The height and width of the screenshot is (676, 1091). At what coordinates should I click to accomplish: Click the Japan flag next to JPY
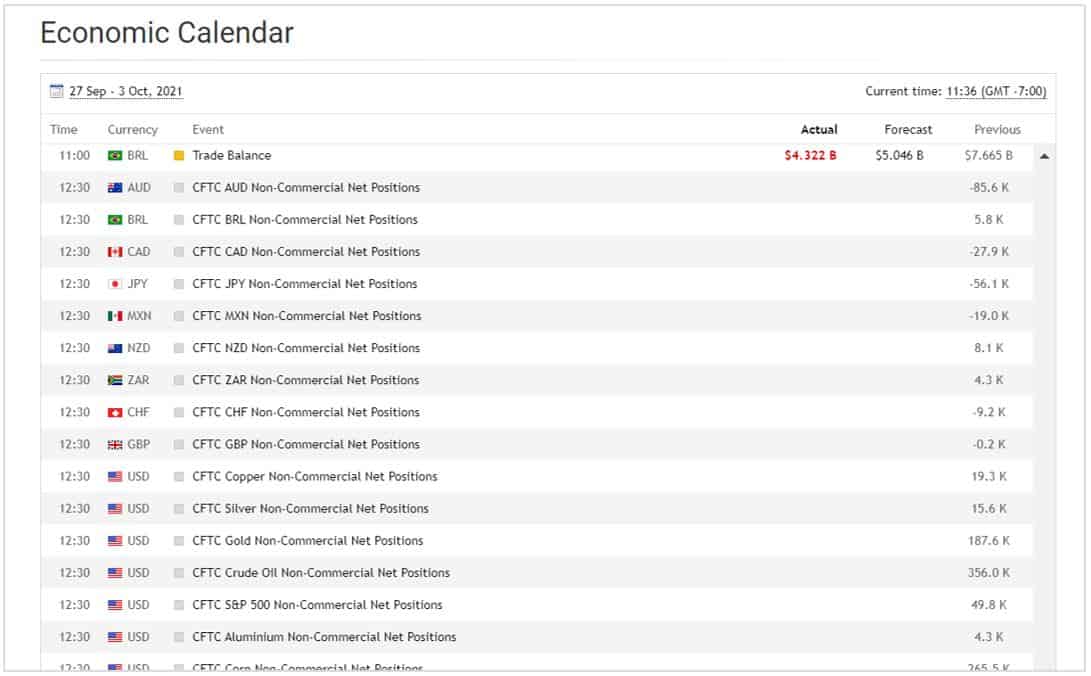pos(115,284)
